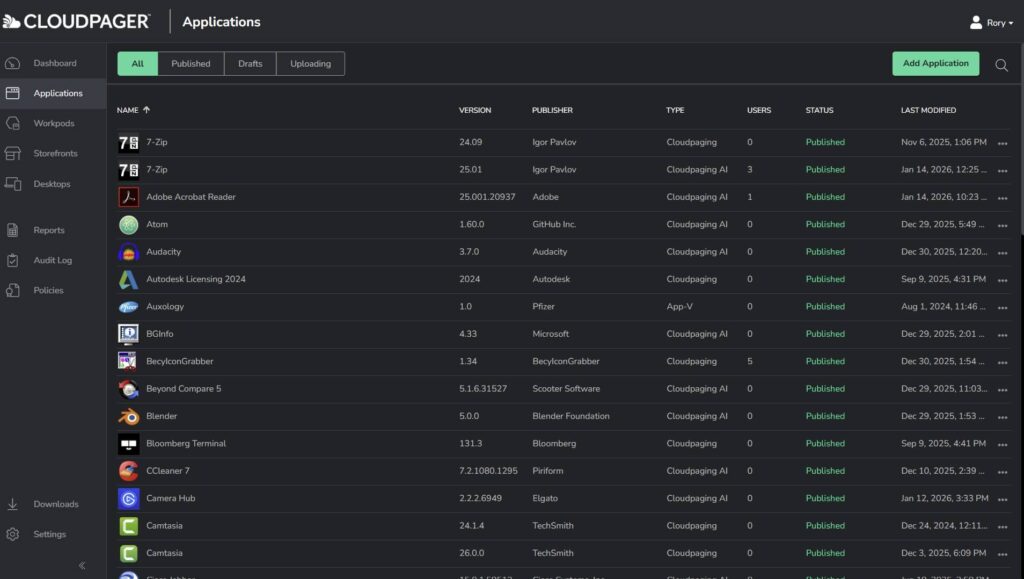Viewport: 1024px width, 579px height.
Task: Open the Reports sidebar icon
Action: [12, 230]
